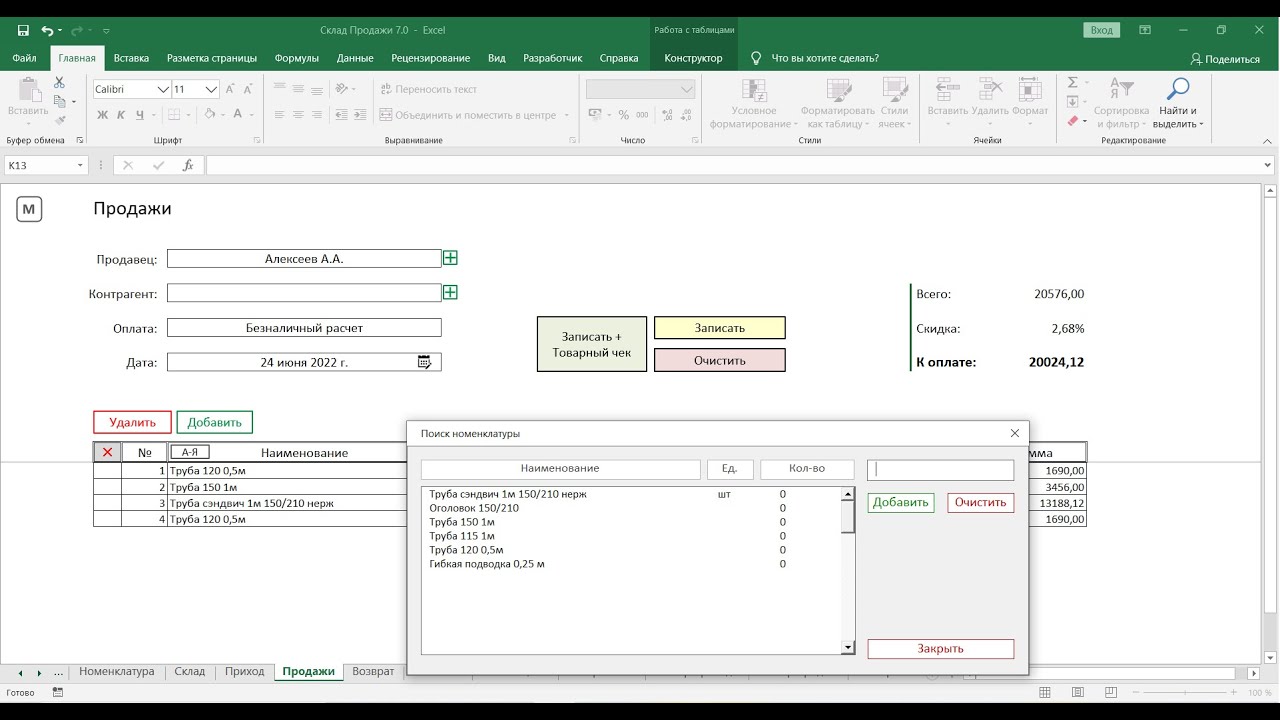
Task: Switch to Page Layout view in status bar
Action: 1078,692
